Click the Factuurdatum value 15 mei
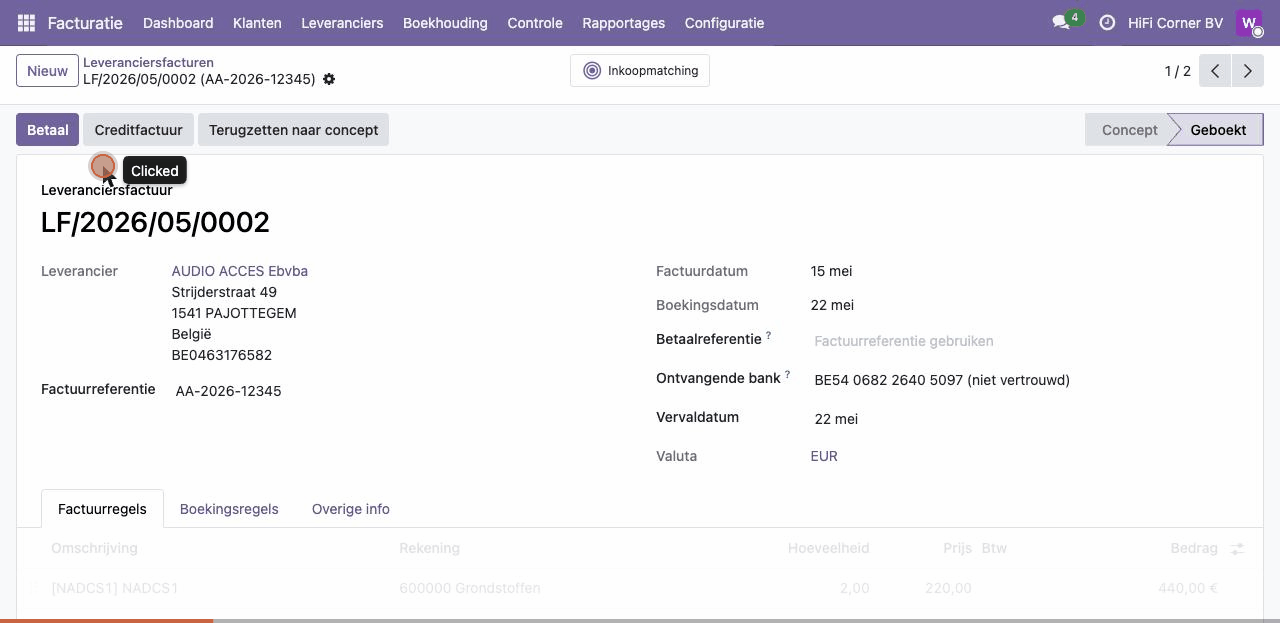The width and height of the screenshot is (1280, 623). tap(831, 271)
